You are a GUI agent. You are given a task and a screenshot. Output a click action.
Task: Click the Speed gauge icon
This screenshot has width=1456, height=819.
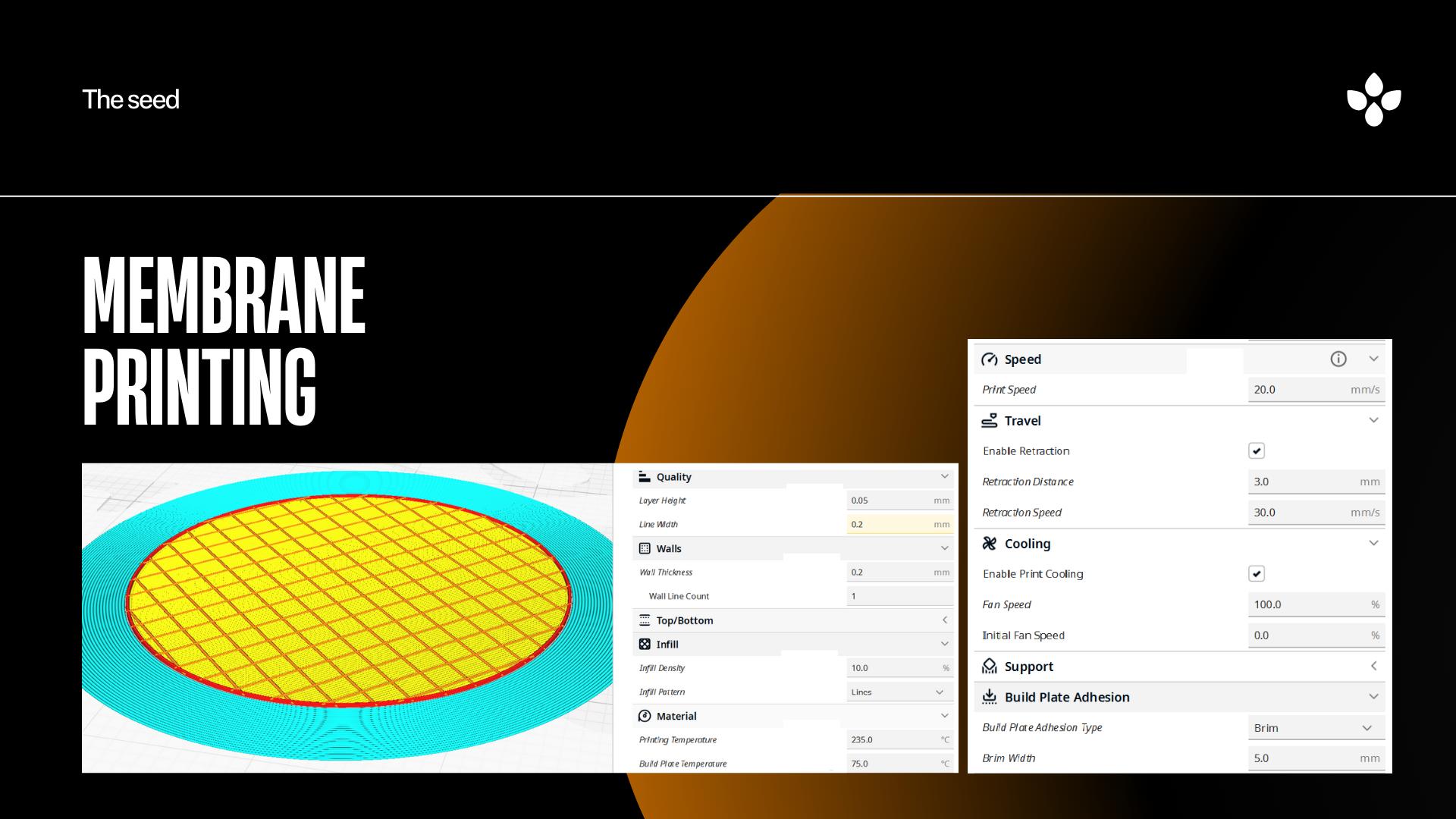pyautogui.click(x=989, y=359)
